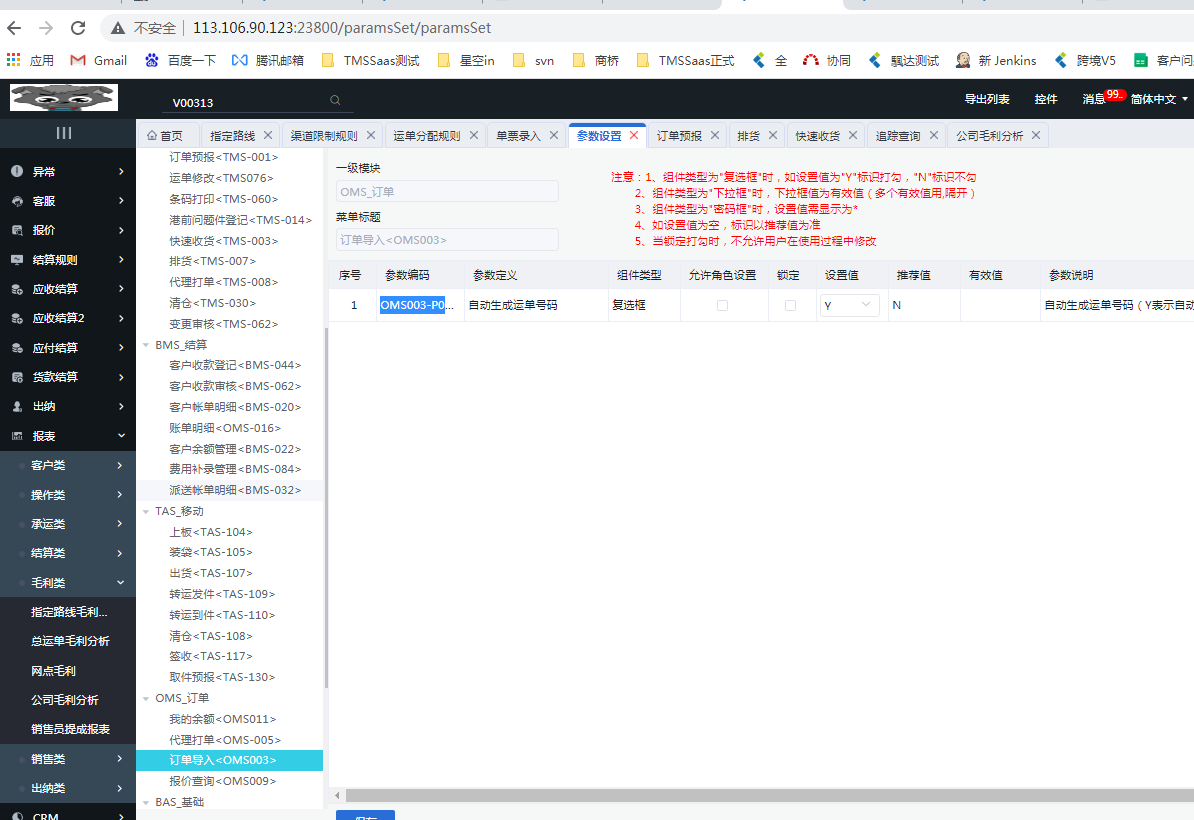Open the 协同 bookmark
Viewport: 1194px width, 820px height.
point(827,60)
